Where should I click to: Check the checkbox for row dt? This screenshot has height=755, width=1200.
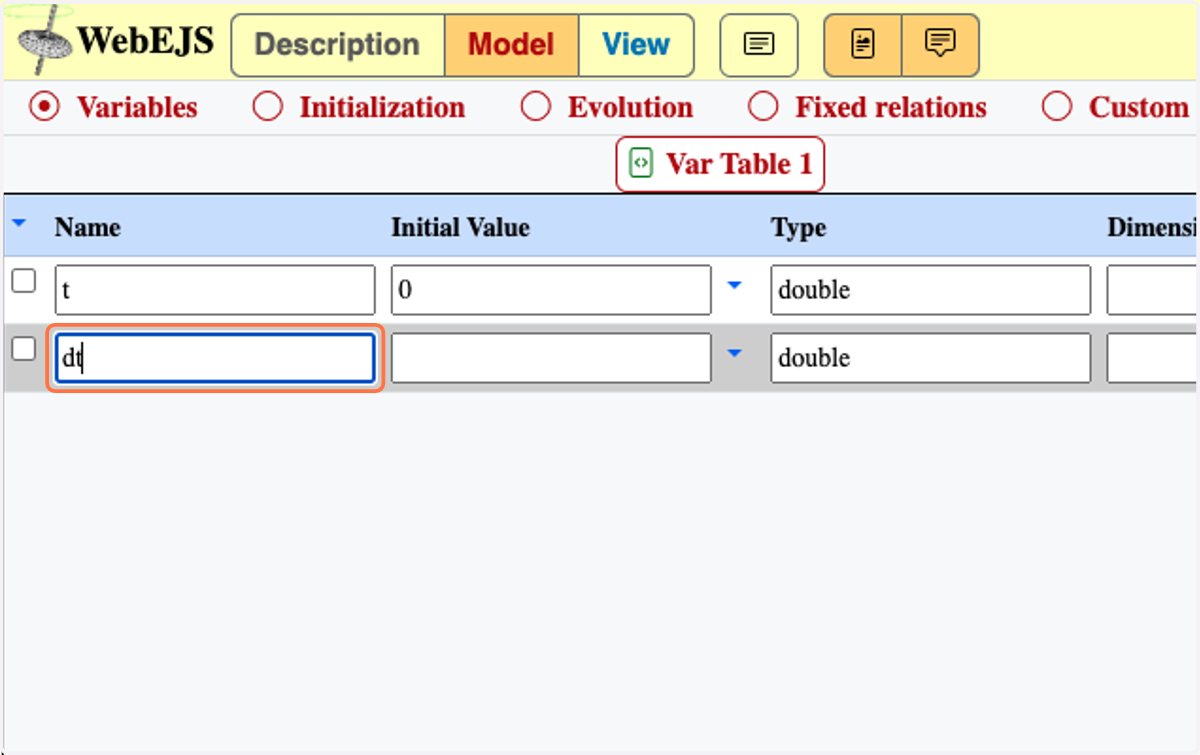point(23,349)
